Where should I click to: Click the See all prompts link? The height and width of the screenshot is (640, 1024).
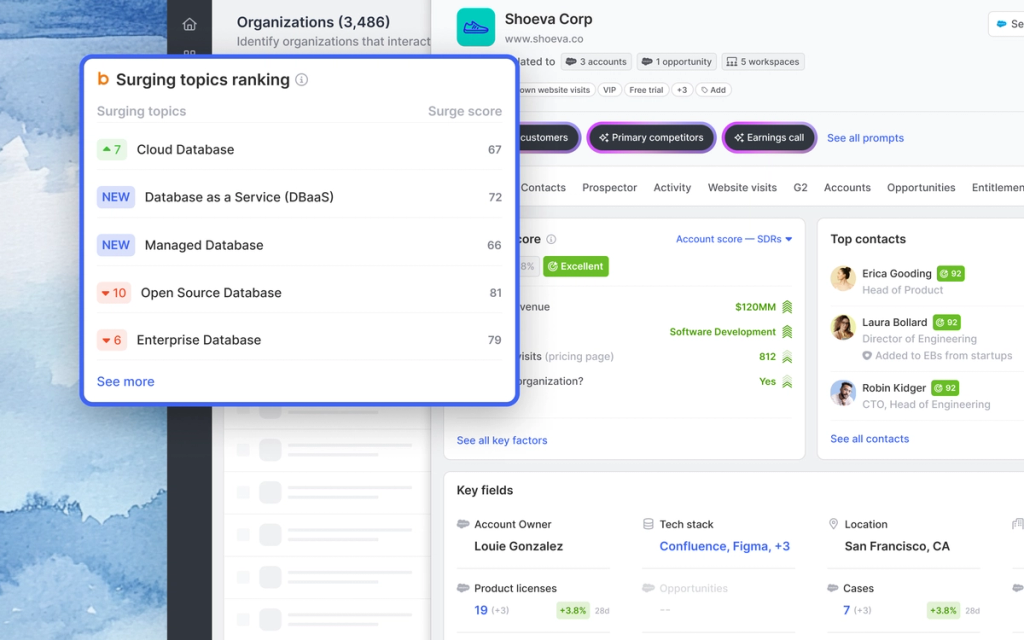pyautogui.click(x=864, y=137)
